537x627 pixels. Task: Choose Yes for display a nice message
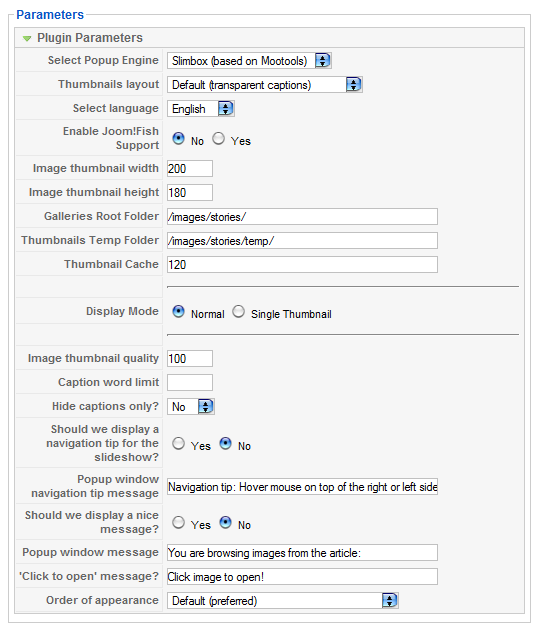pyautogui.click(x=178, y=522)
